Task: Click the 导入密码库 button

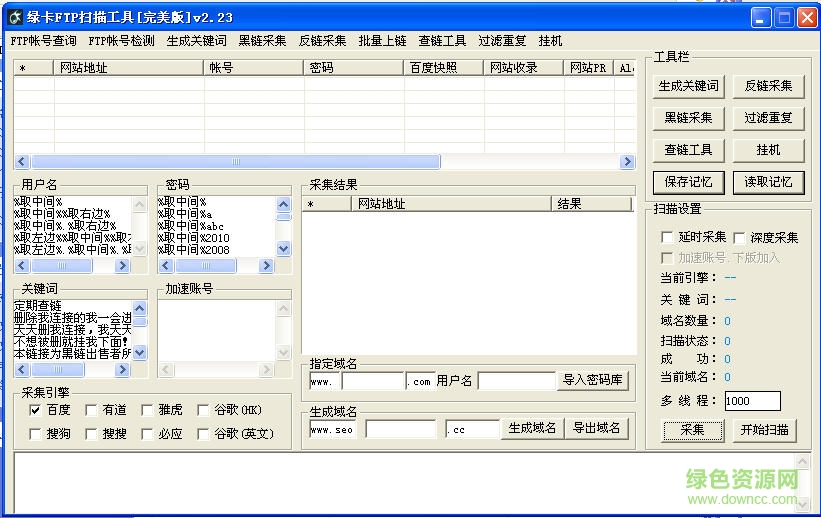Action: [x=595, y=381]
